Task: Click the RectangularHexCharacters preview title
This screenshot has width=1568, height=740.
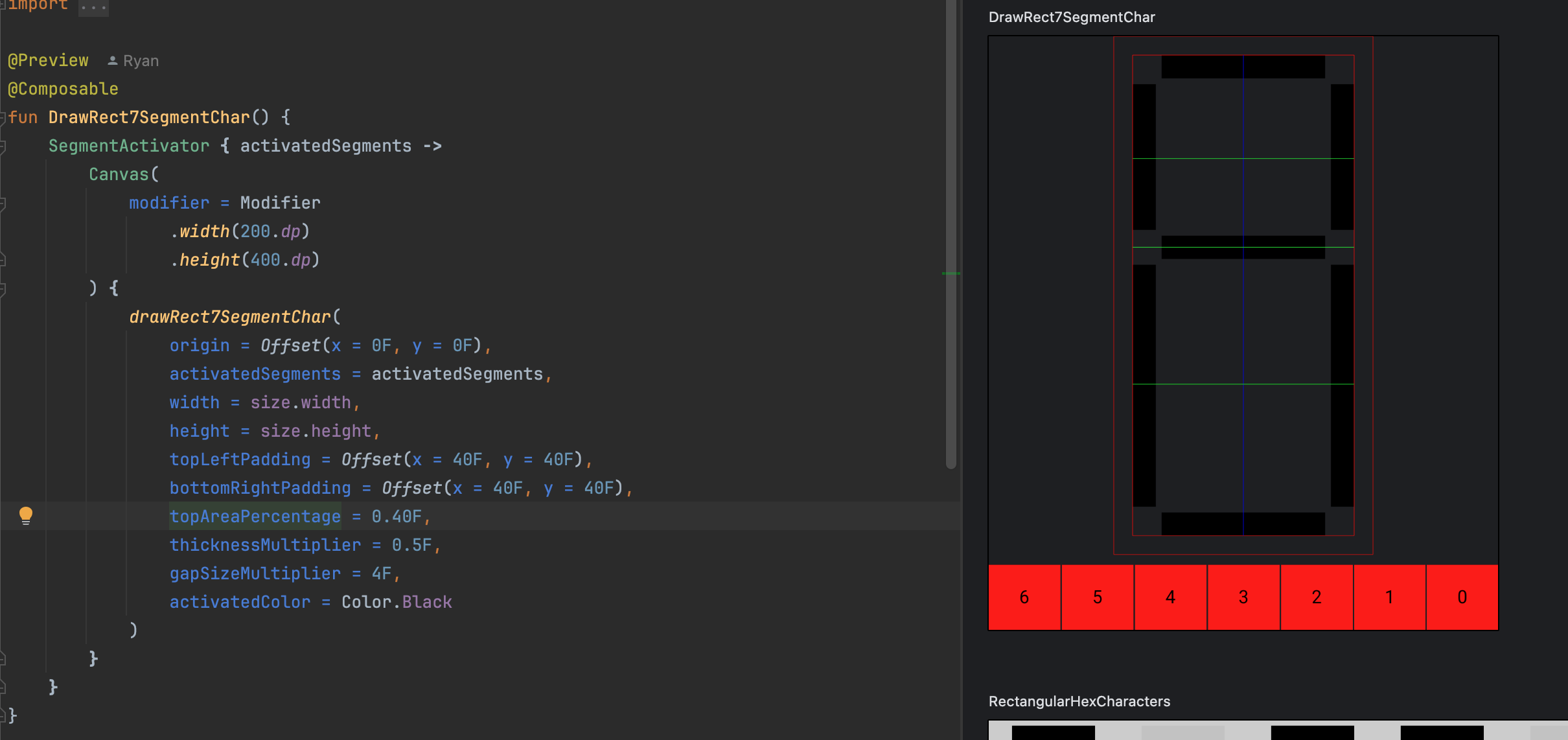Action: click(1079, 702)
